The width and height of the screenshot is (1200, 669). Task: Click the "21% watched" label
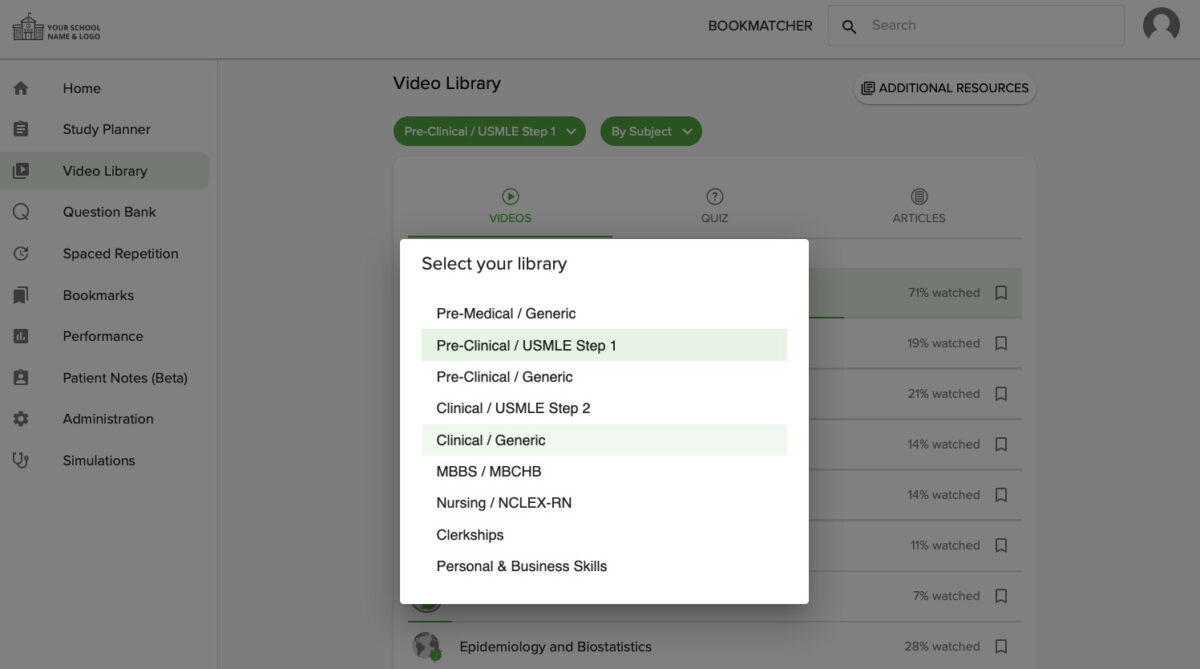(944, 394)
